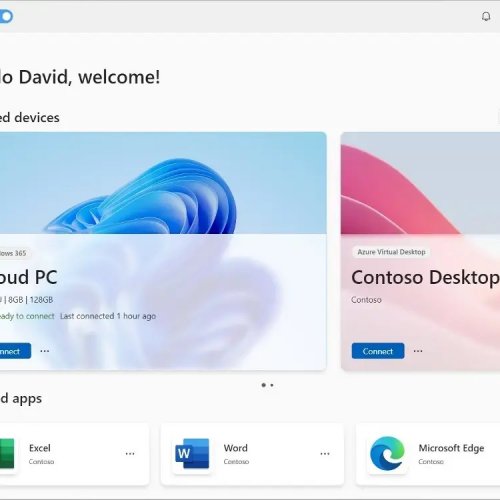Open more options for Excel app
The width and height of the screenshot is (500, 500).
point(130,454)
